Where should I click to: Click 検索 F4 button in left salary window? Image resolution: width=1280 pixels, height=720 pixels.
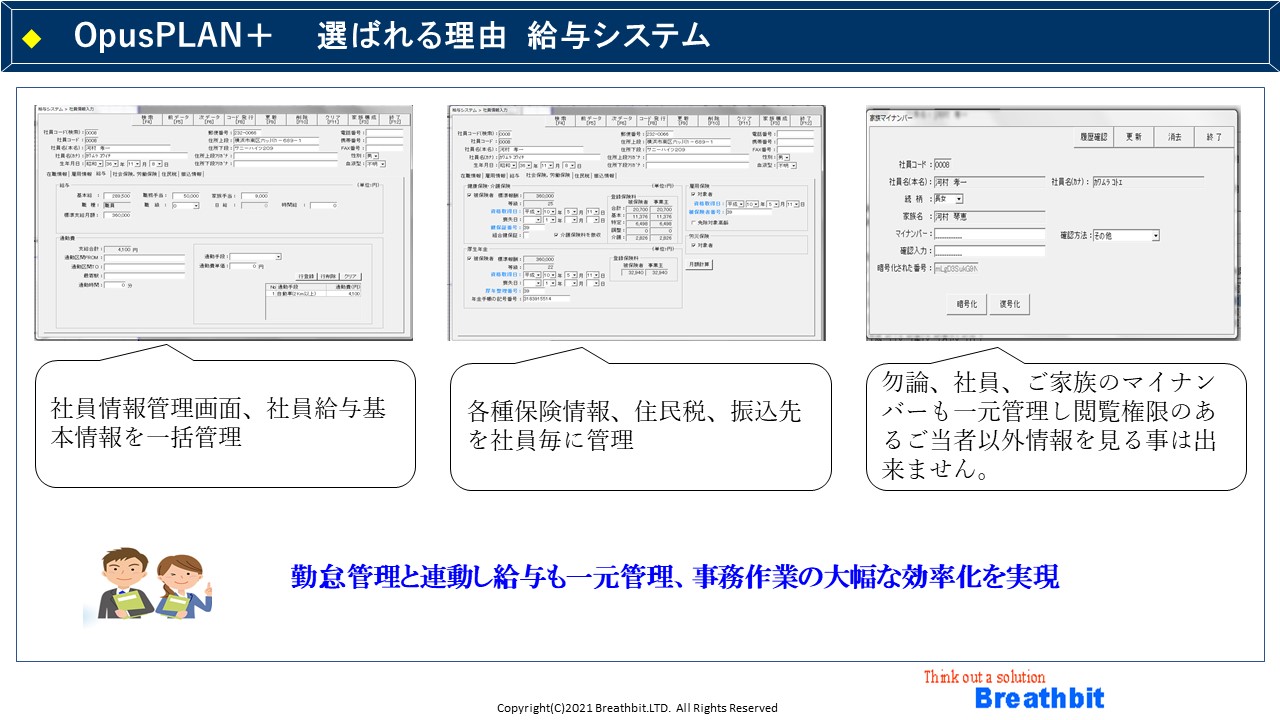147,119
